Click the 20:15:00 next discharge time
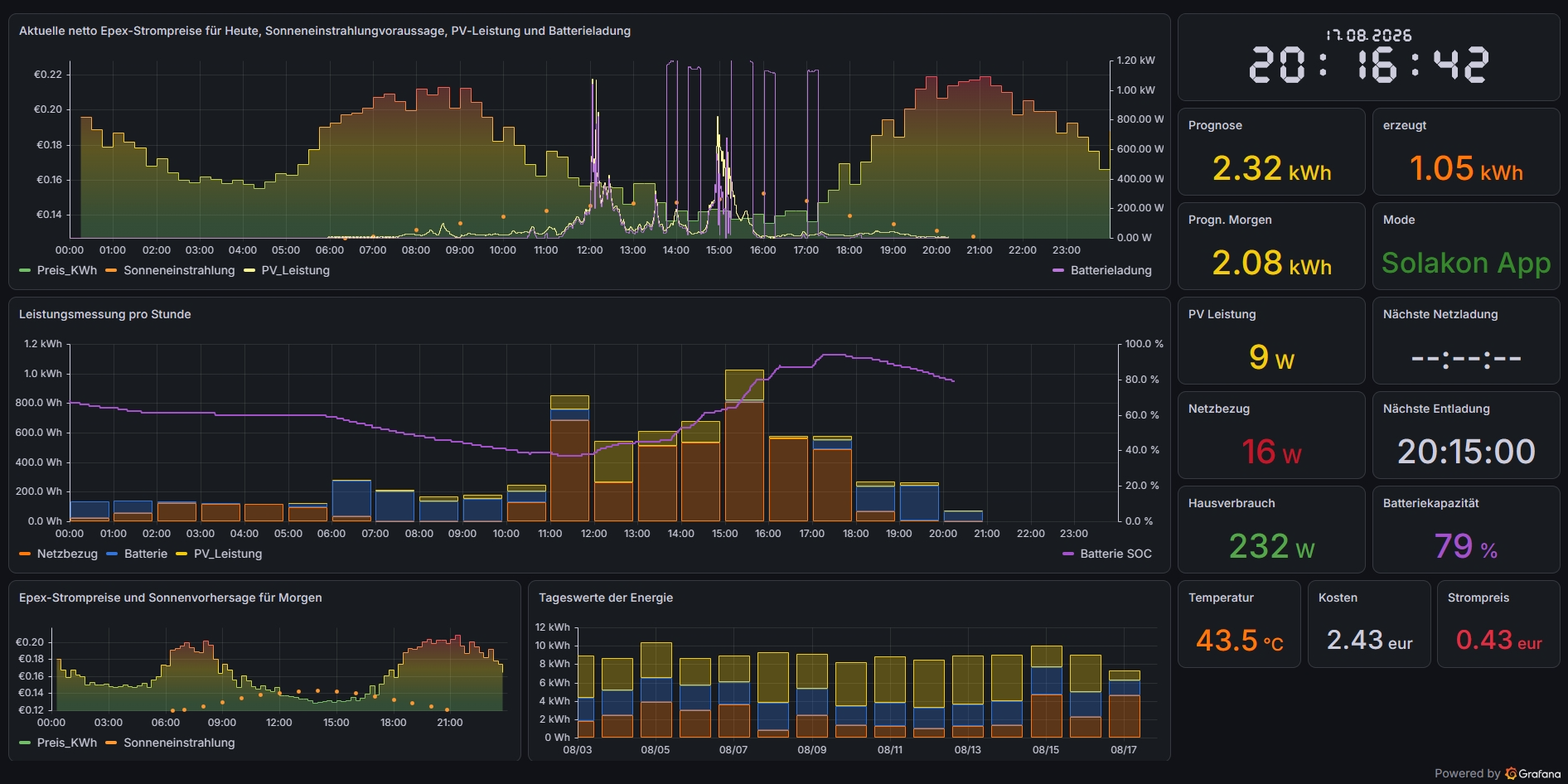Image resolution: width=1568 pixels, height=784 pixels. tap(1466, 452)
